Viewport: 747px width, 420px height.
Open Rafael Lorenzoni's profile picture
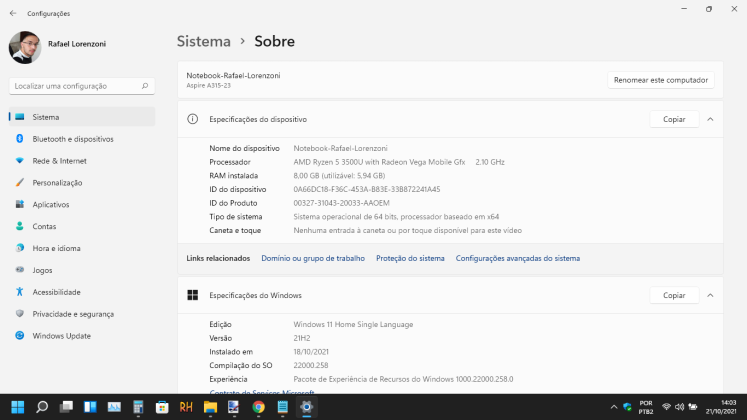point(25,47)
